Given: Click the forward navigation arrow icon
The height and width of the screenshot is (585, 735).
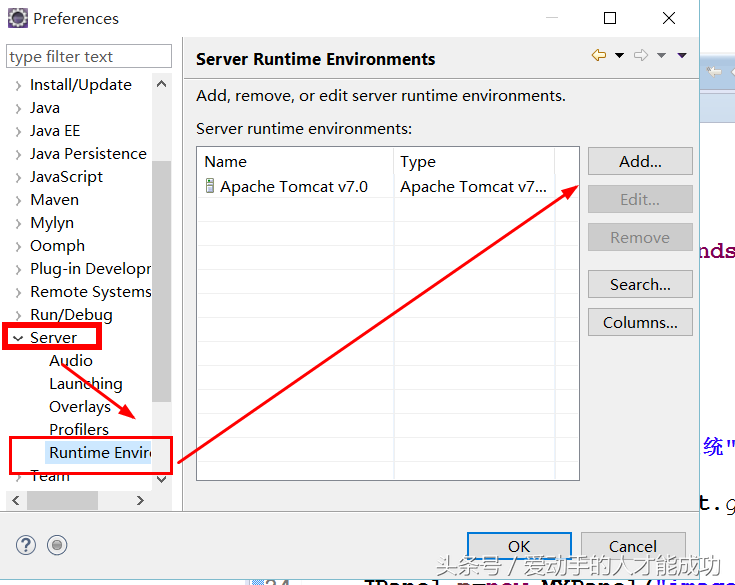Looking at the screenshot, I should pos(641,55).
